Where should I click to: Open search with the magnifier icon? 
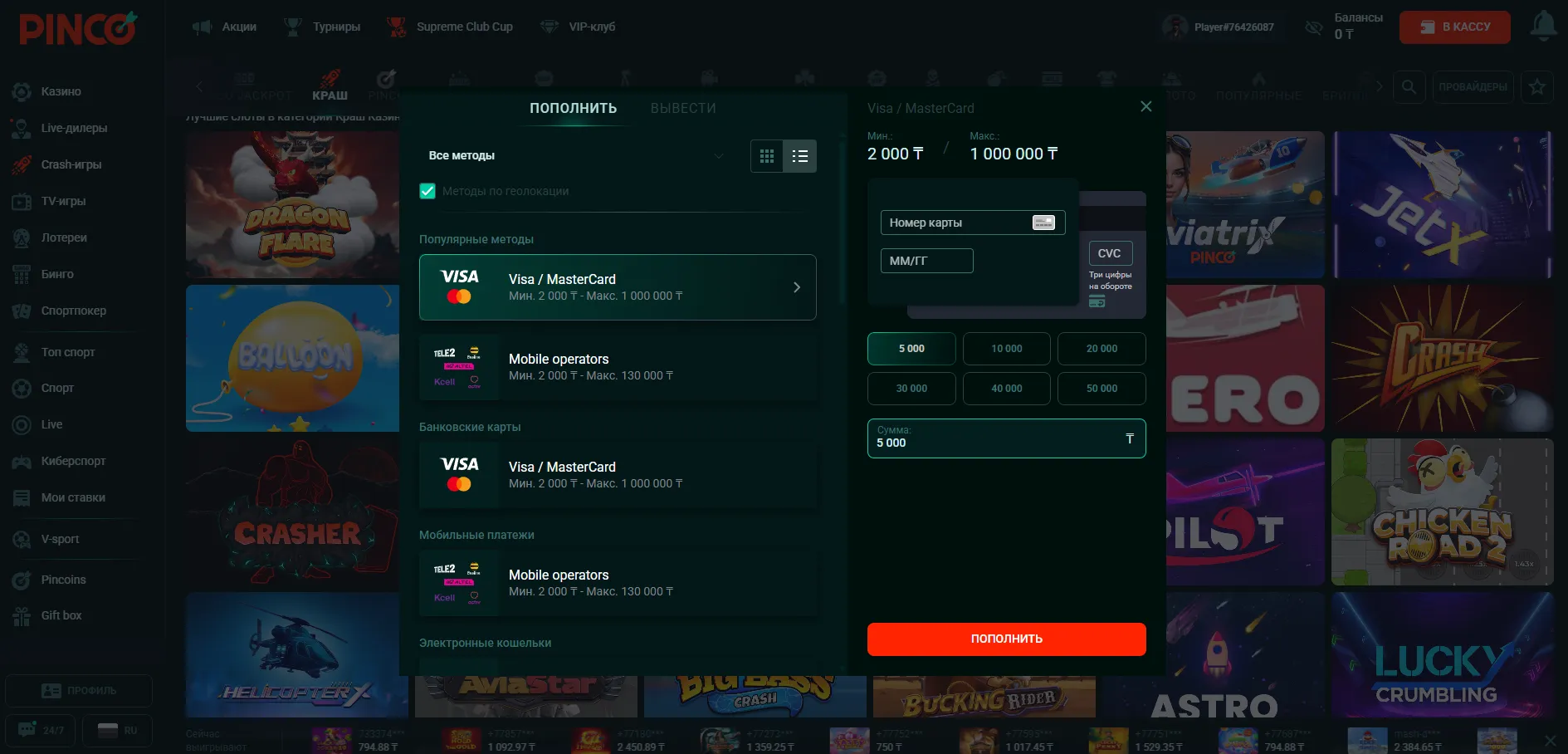coord(1409,86)
